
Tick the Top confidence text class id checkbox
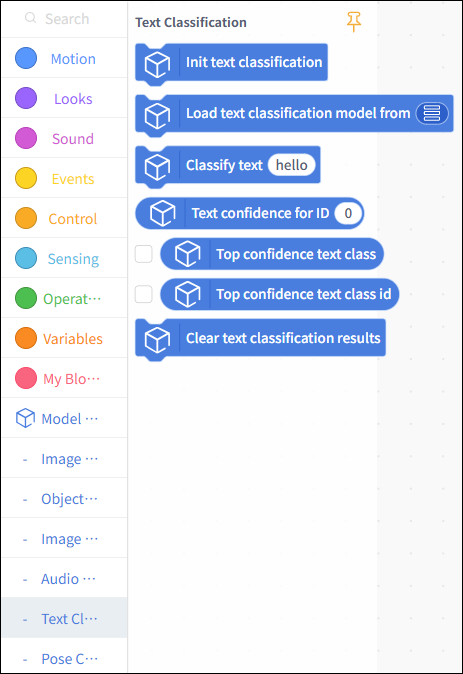pyautogui.click(x=144, y=294)
